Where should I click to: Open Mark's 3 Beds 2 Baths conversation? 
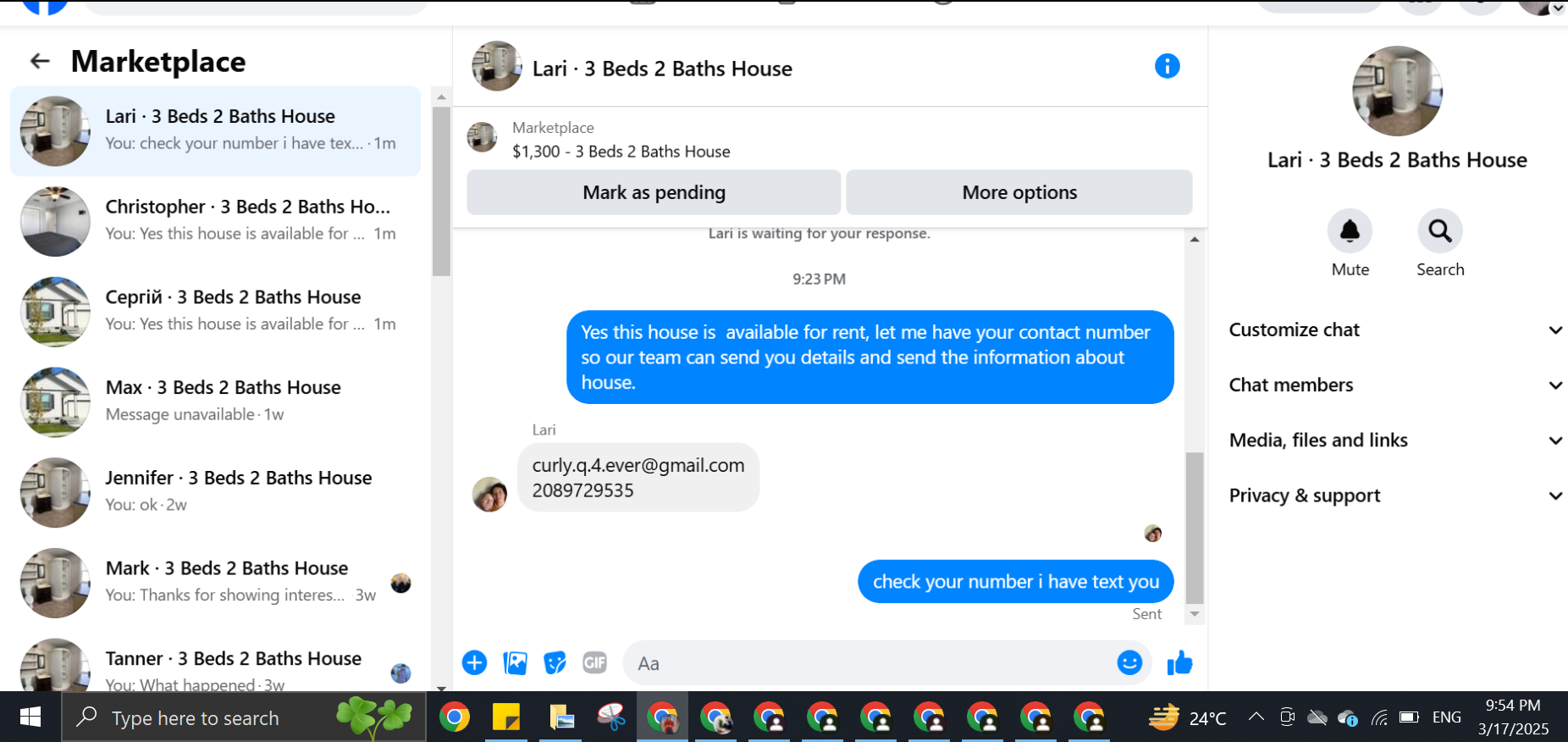(215, 583)
